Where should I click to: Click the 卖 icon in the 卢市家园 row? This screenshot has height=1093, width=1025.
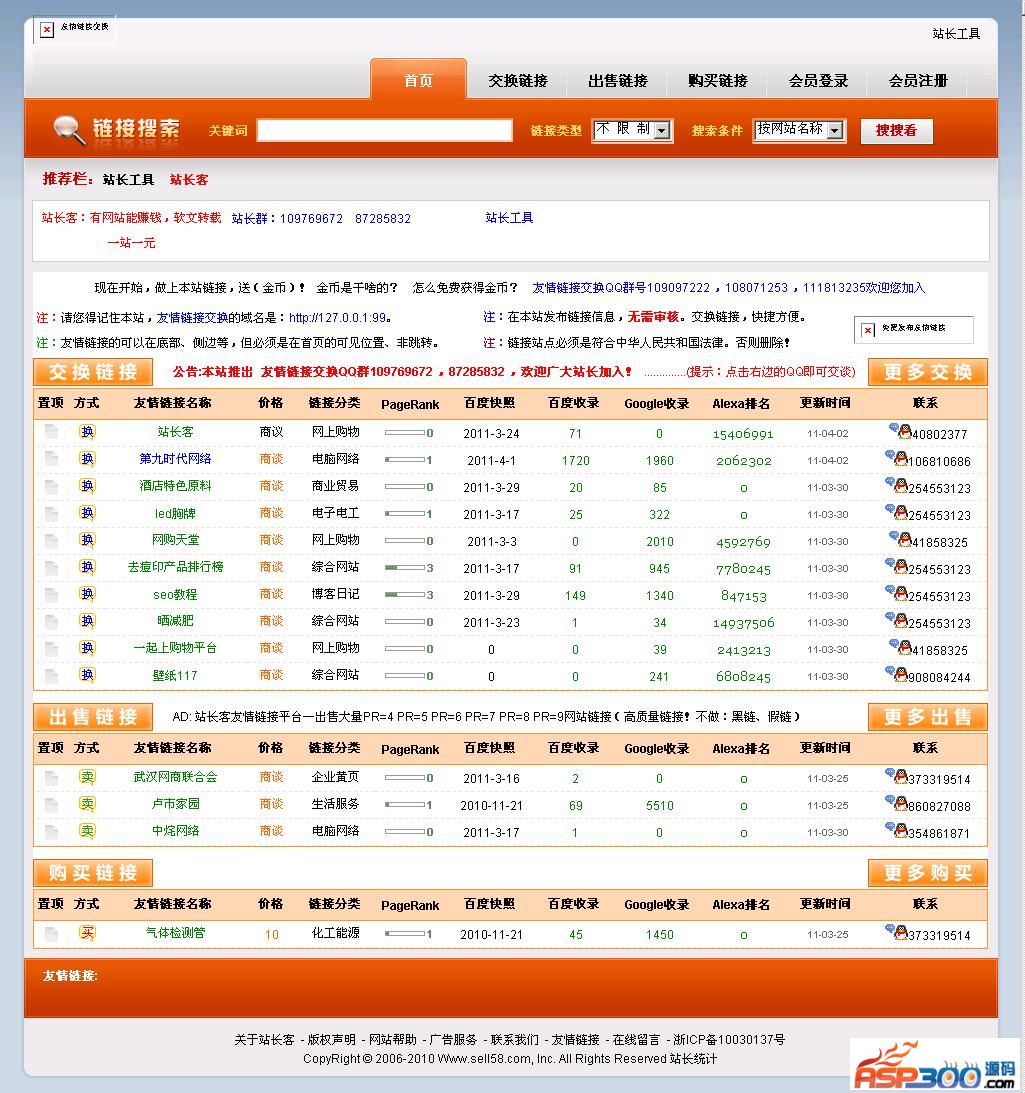click(x=86, y=804)
